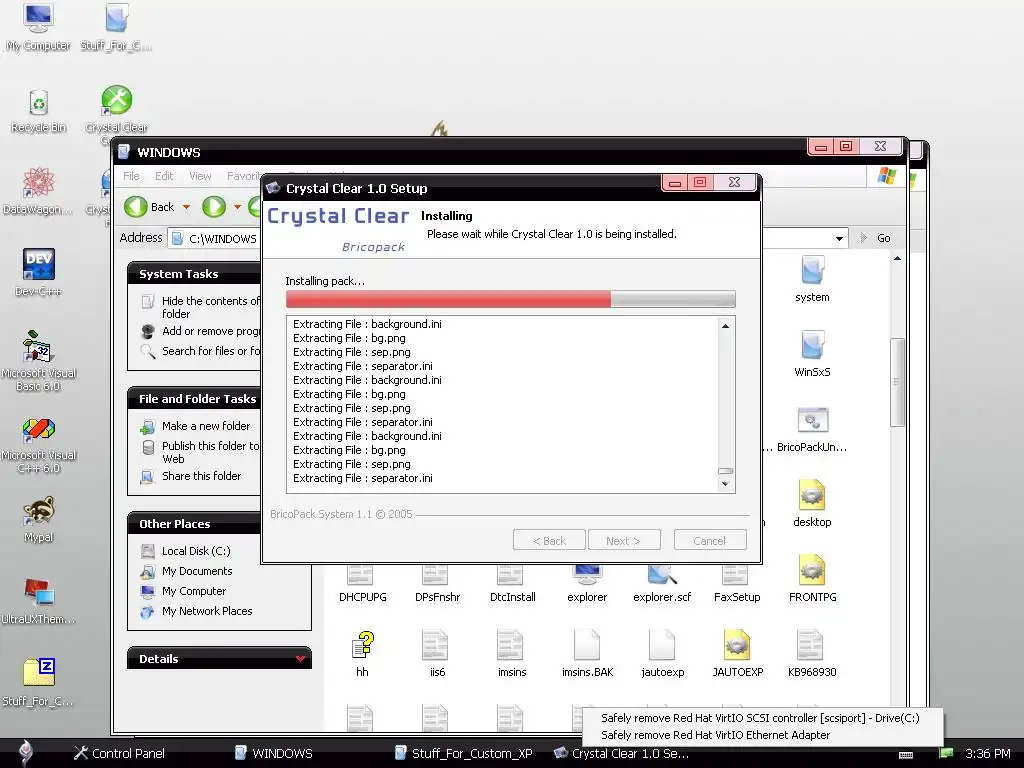Launch Mypal browser desktop icon
This screenshot has width=1024, height=768.
pyautogui.click(x=39, y=520)
